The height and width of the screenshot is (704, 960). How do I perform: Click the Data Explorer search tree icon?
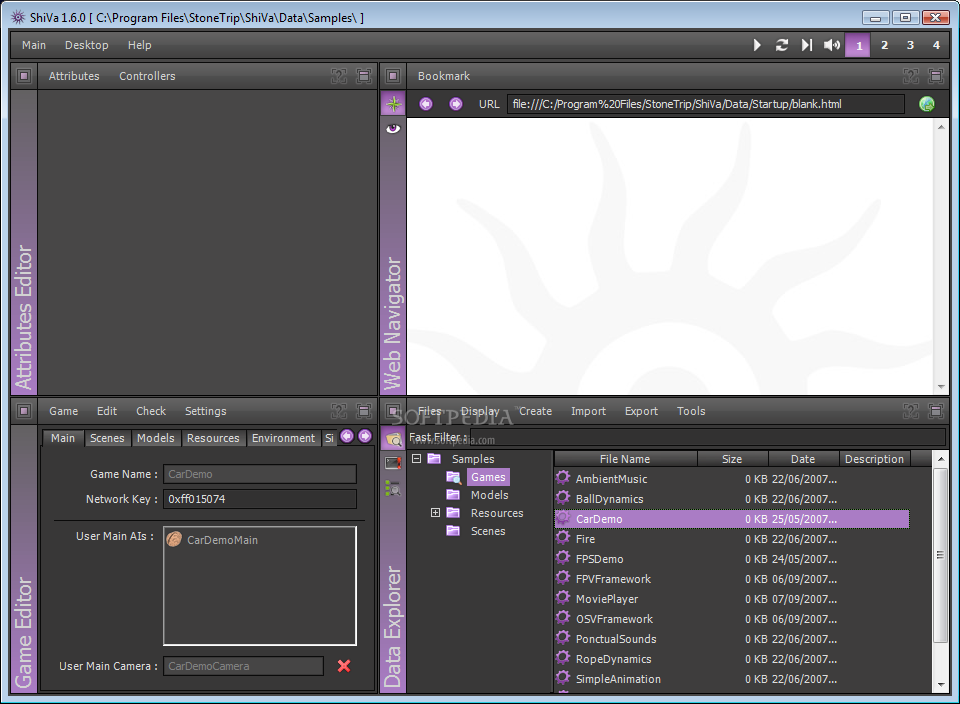click(393, 489)
